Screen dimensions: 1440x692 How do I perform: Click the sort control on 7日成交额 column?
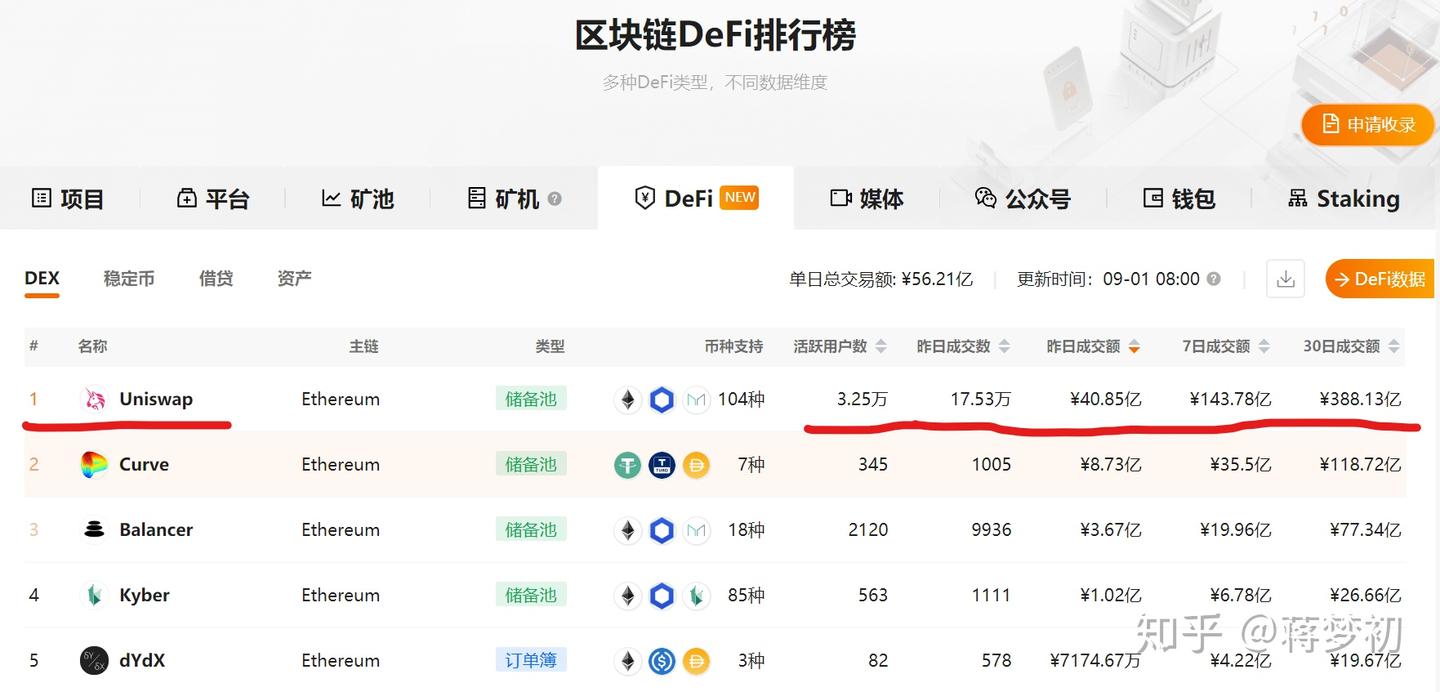point(1266,346)
